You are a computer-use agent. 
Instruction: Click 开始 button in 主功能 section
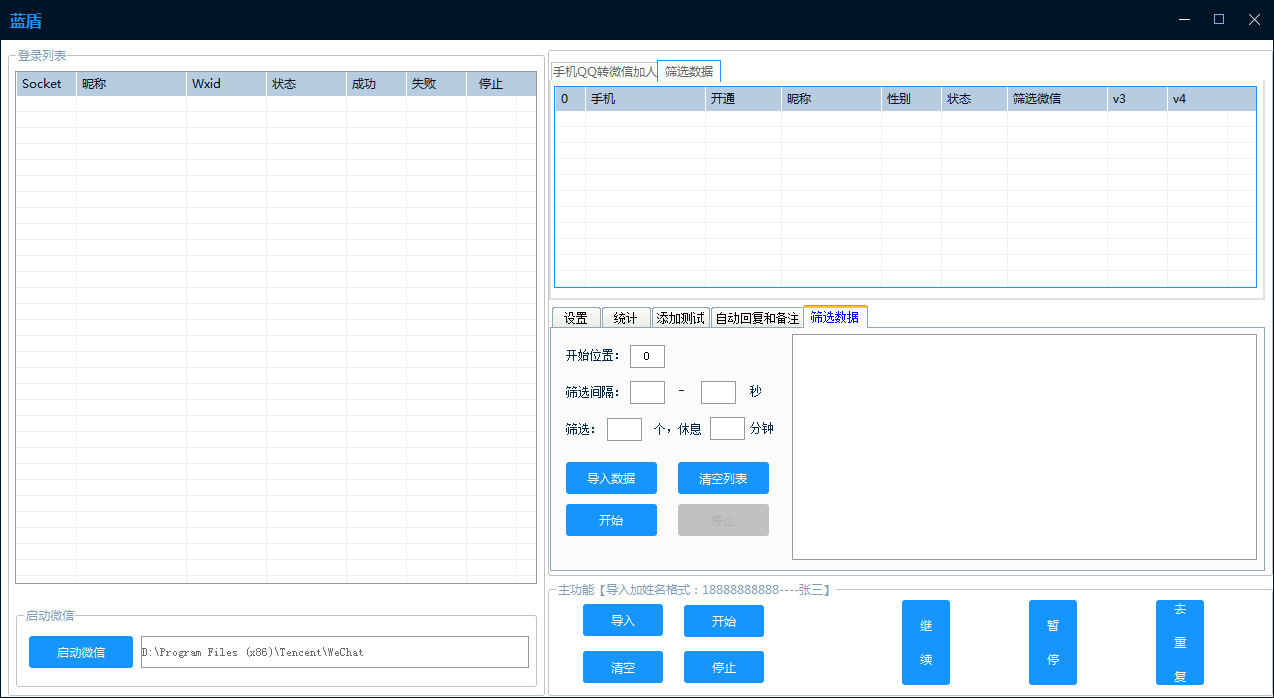724,621
